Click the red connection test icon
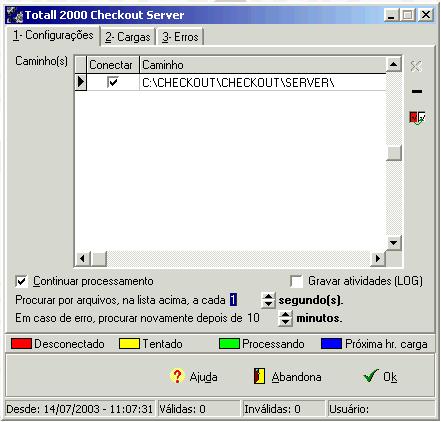 click(x=417, y=118)
